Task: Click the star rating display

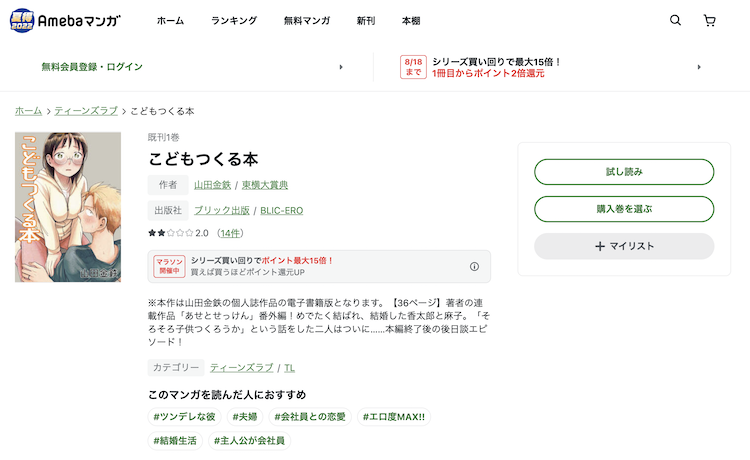Action: coord(171,233)
